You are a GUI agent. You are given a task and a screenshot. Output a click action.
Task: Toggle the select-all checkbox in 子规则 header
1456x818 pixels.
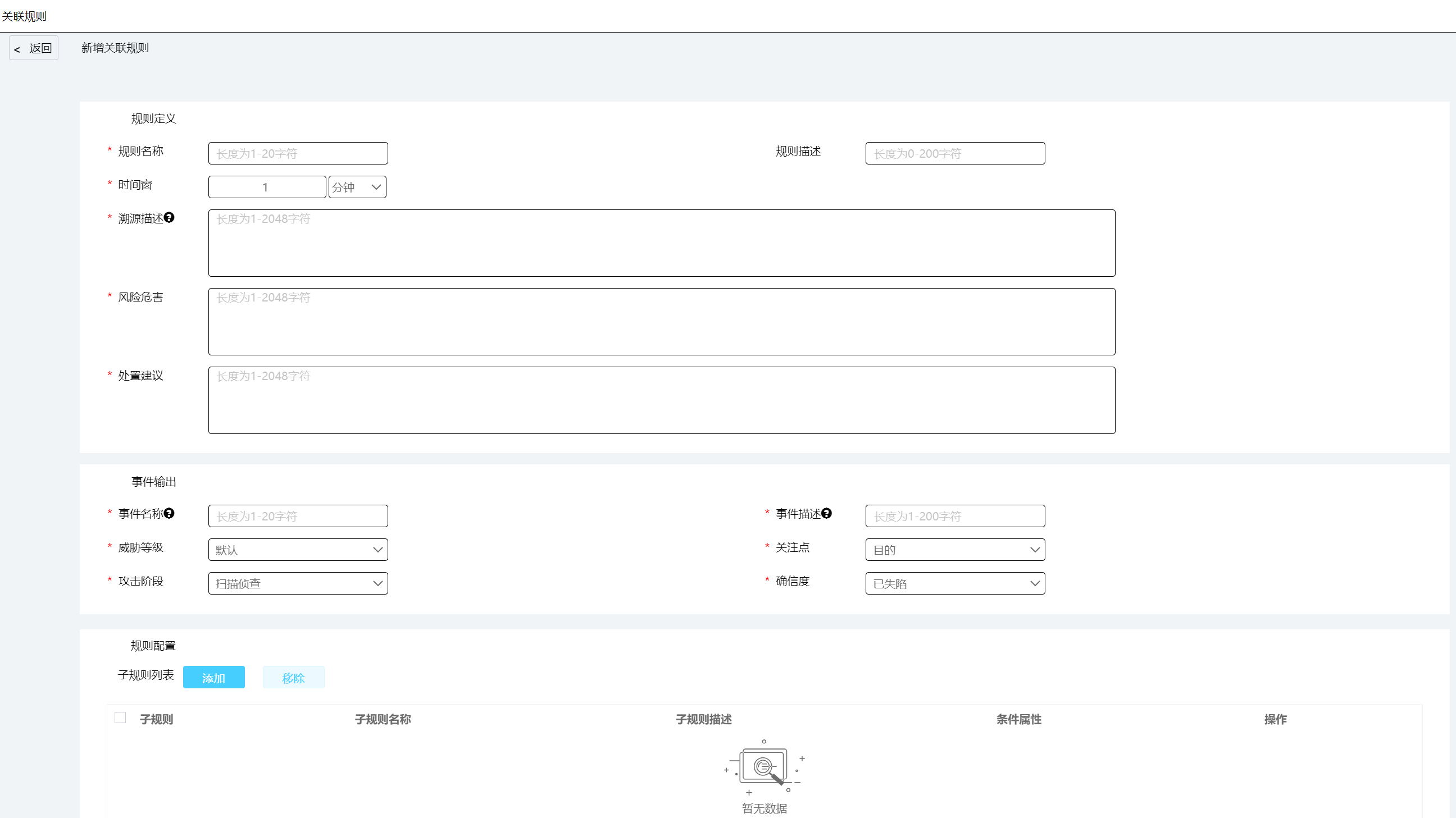point(120,718)
